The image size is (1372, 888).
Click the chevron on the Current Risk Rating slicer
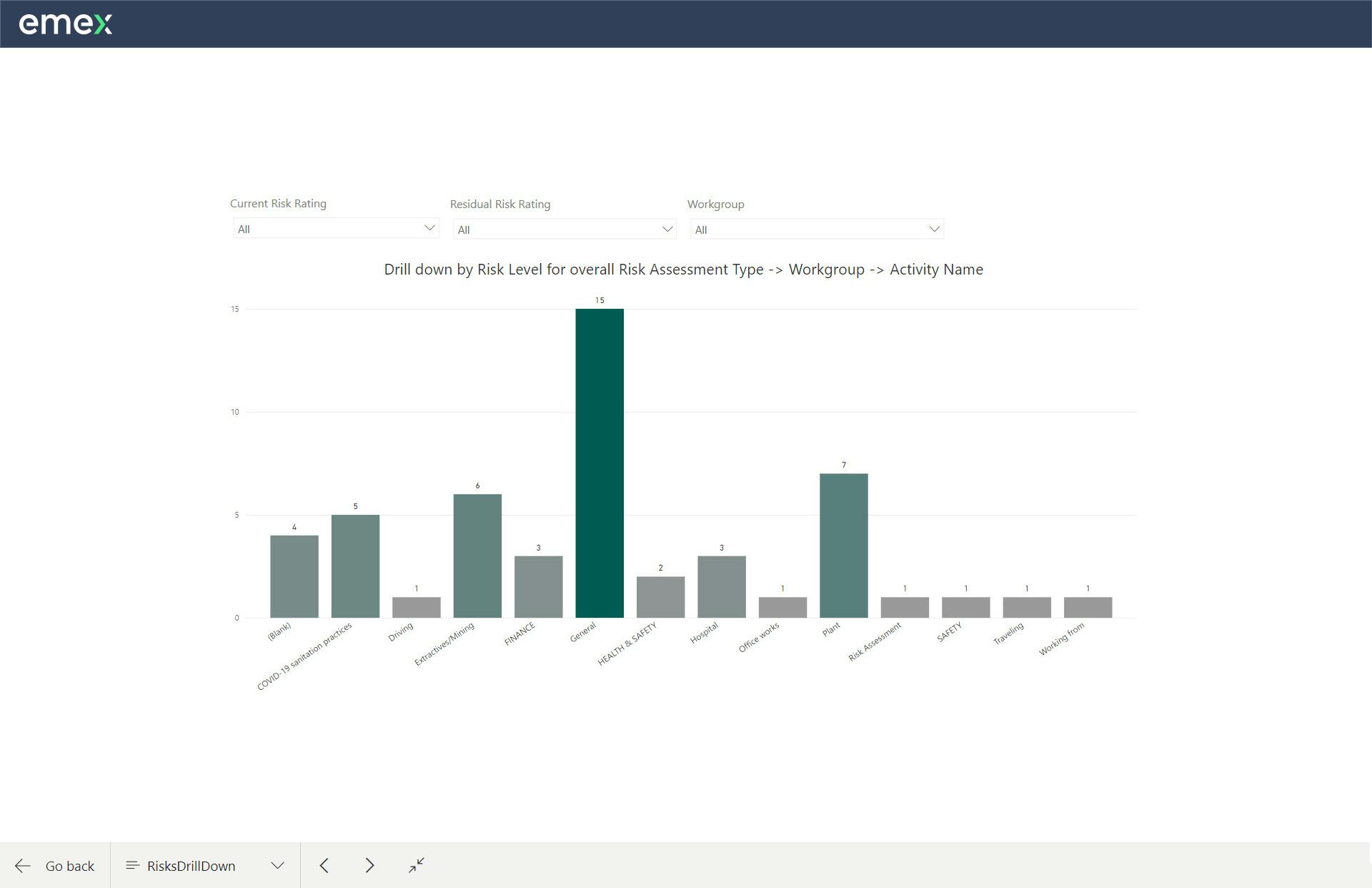[x=429, y=227]
